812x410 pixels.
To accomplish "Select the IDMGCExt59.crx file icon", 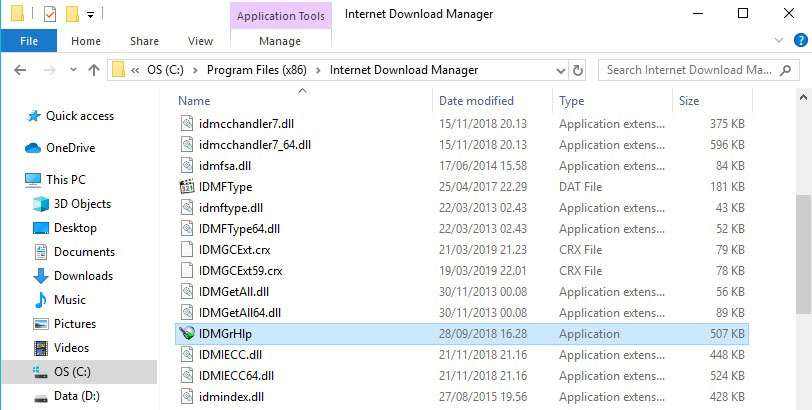I will coord(186,271).
